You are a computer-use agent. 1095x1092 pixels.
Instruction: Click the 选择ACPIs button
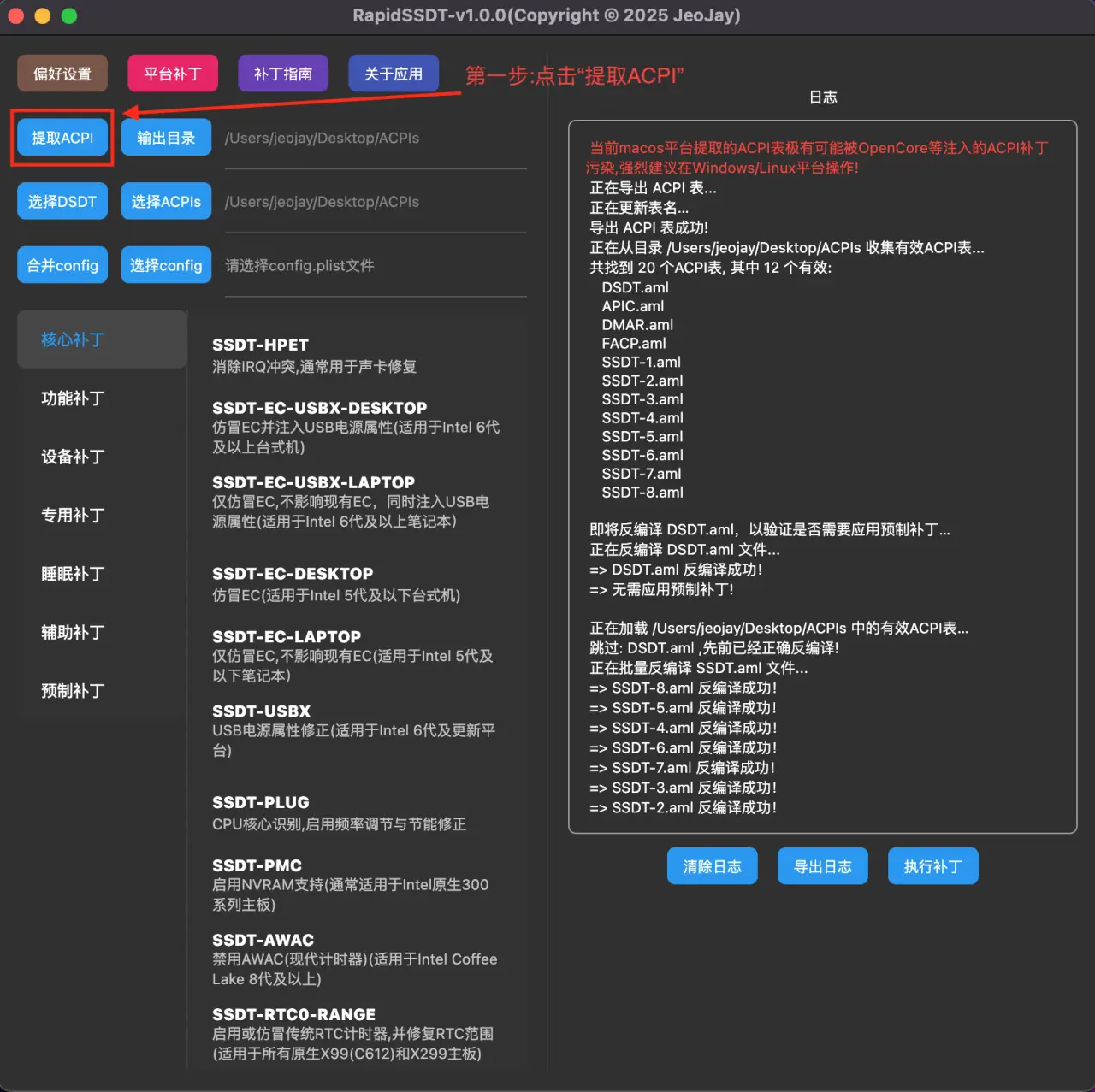pyautogui.click(x=166, y=202)
